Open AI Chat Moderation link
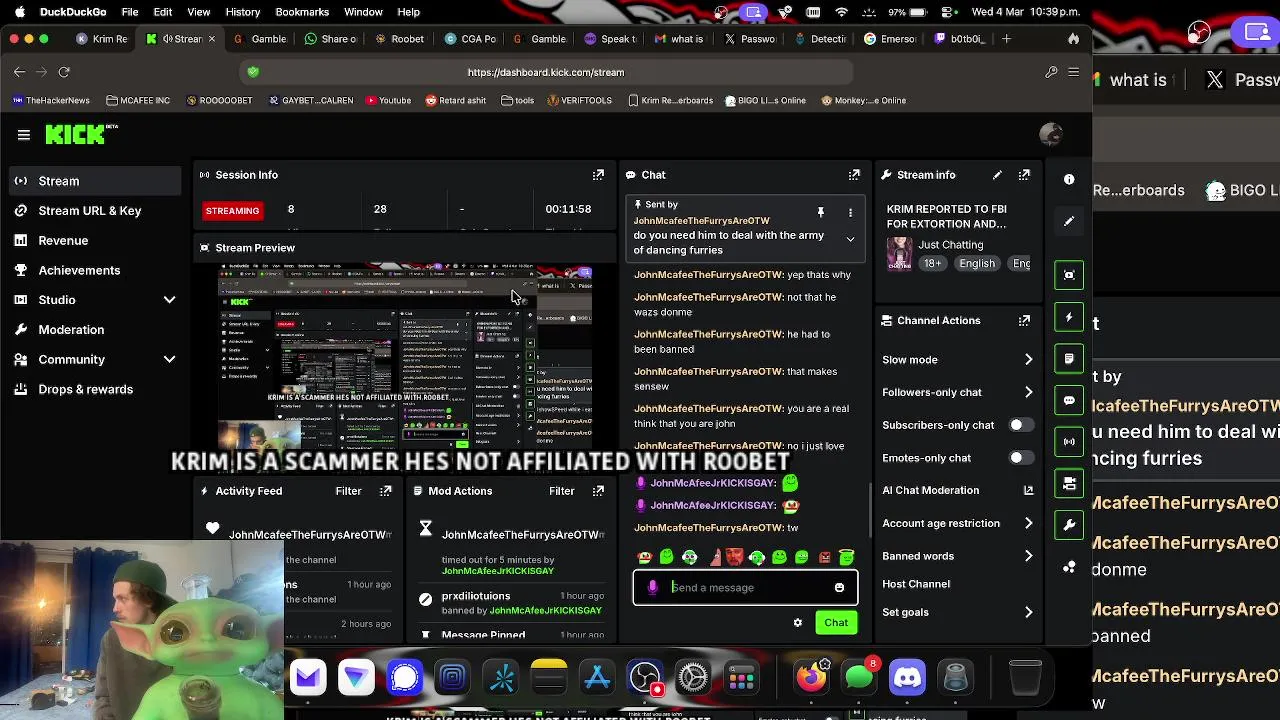Viewport: 1280px width, 720px height. tap(957, 490)
